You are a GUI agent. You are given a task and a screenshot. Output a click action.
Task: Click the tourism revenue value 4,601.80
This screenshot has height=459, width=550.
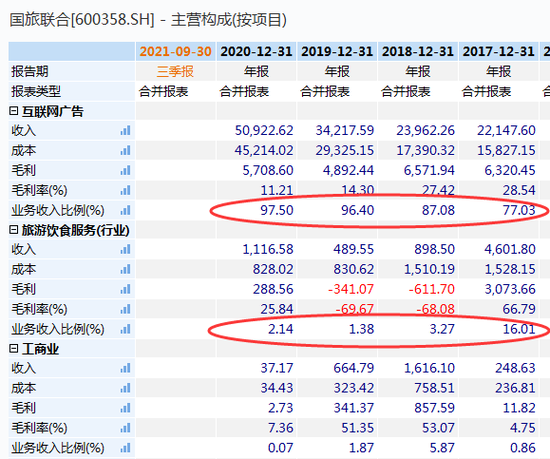tap(510, 249)
